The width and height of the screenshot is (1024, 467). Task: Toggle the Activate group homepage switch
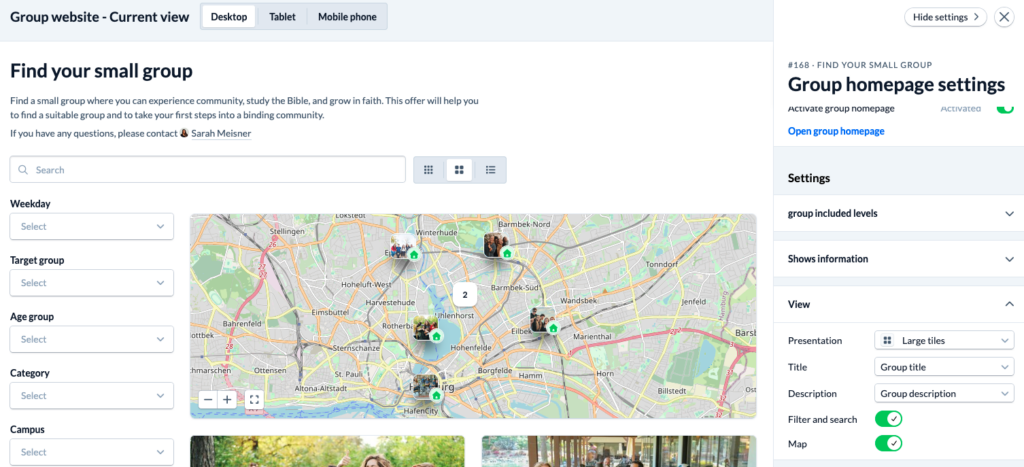(x=1004, y=108)
